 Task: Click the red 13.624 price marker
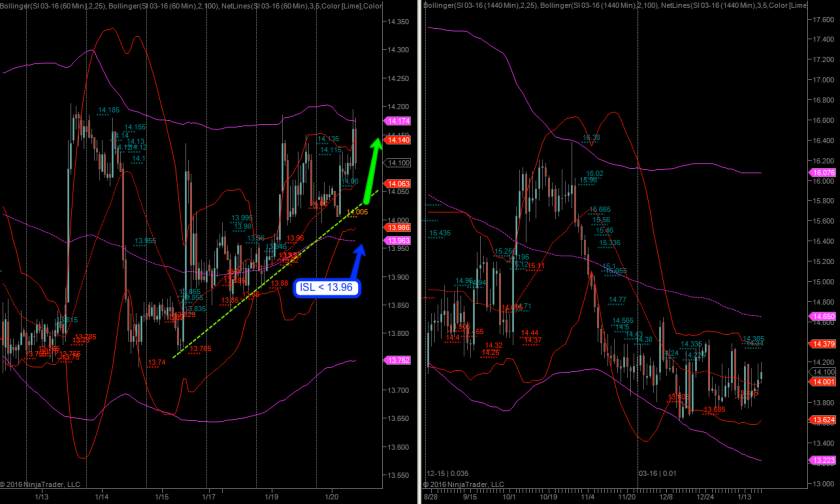822,419
